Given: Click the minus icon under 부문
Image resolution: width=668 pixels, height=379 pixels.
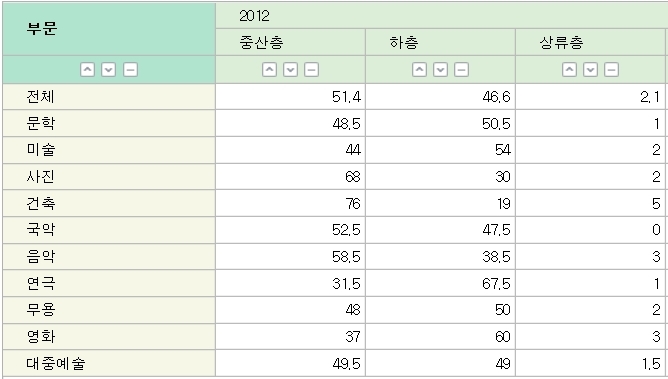Looking at the screenshot, I should pos(130,69).
